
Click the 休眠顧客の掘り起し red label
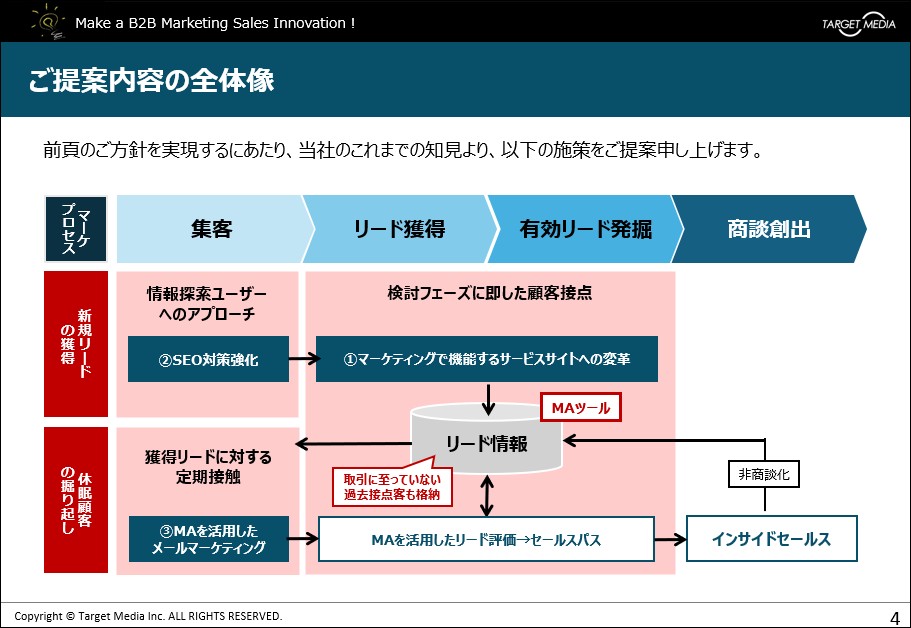[x=76, y=500]
